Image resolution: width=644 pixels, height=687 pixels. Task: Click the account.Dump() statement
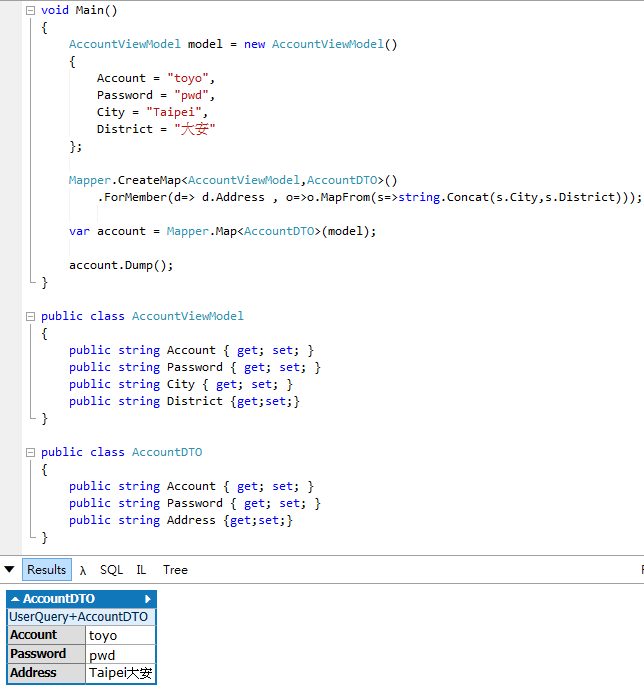(121, 265)
